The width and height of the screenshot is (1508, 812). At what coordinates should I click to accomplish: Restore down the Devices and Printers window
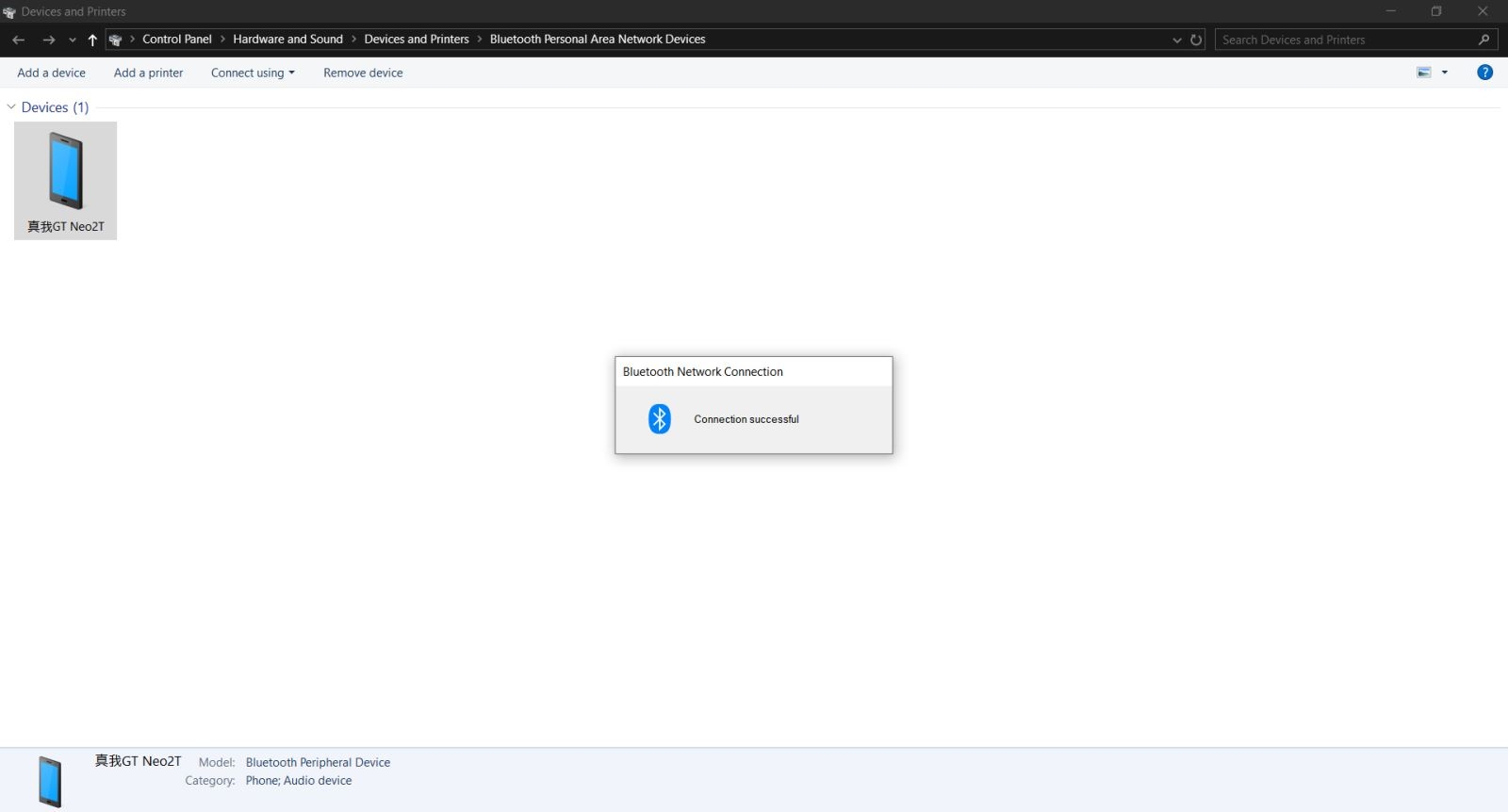[x=1436, y=11]
